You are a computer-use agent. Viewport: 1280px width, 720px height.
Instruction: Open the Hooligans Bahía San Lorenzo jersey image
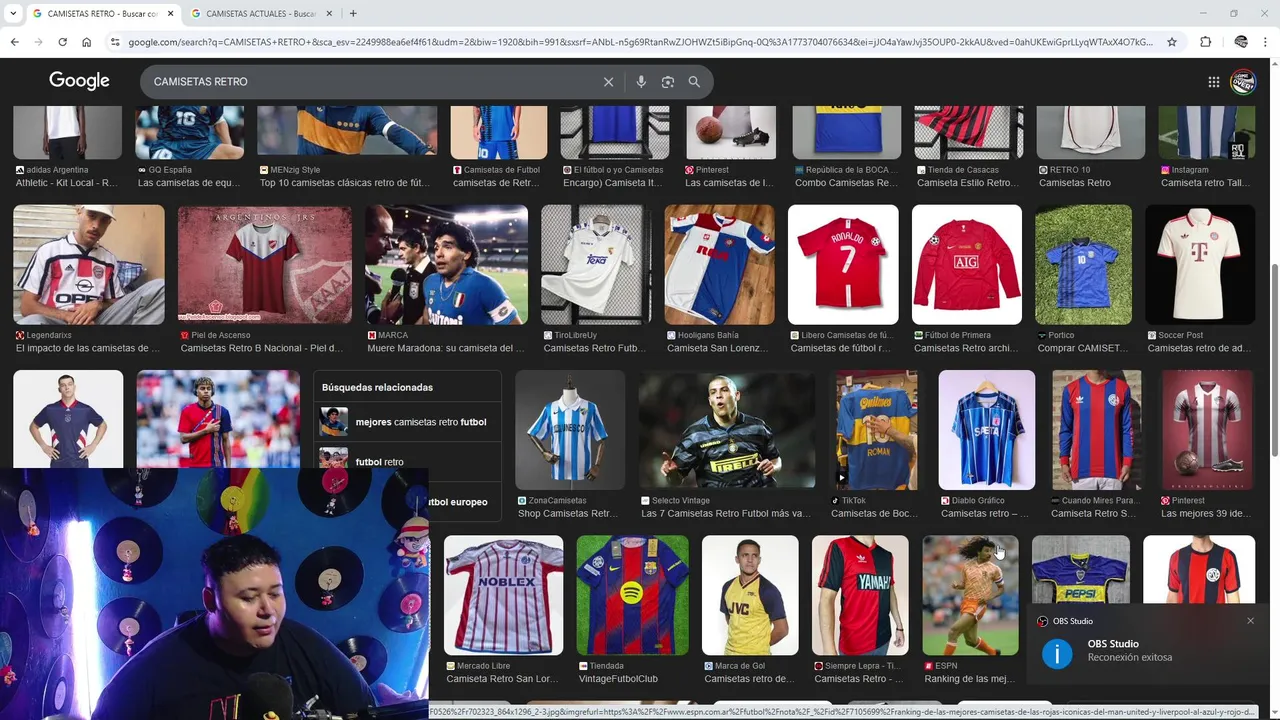(x=719, y=265)
